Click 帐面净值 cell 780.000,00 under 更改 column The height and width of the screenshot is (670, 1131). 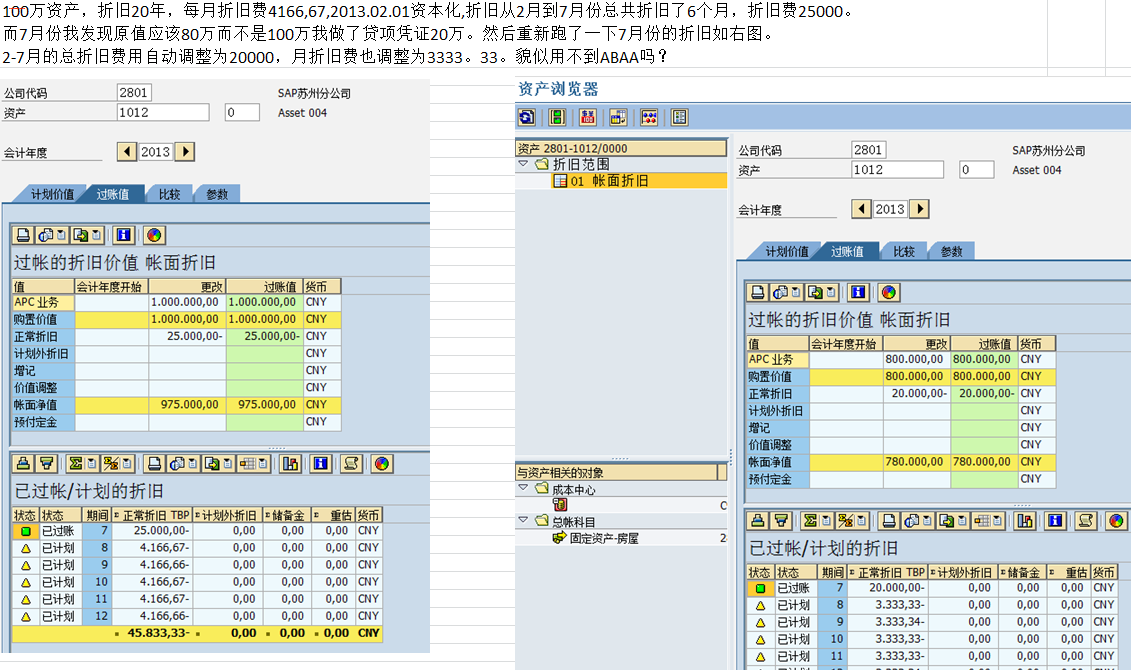tap(917, 462)
